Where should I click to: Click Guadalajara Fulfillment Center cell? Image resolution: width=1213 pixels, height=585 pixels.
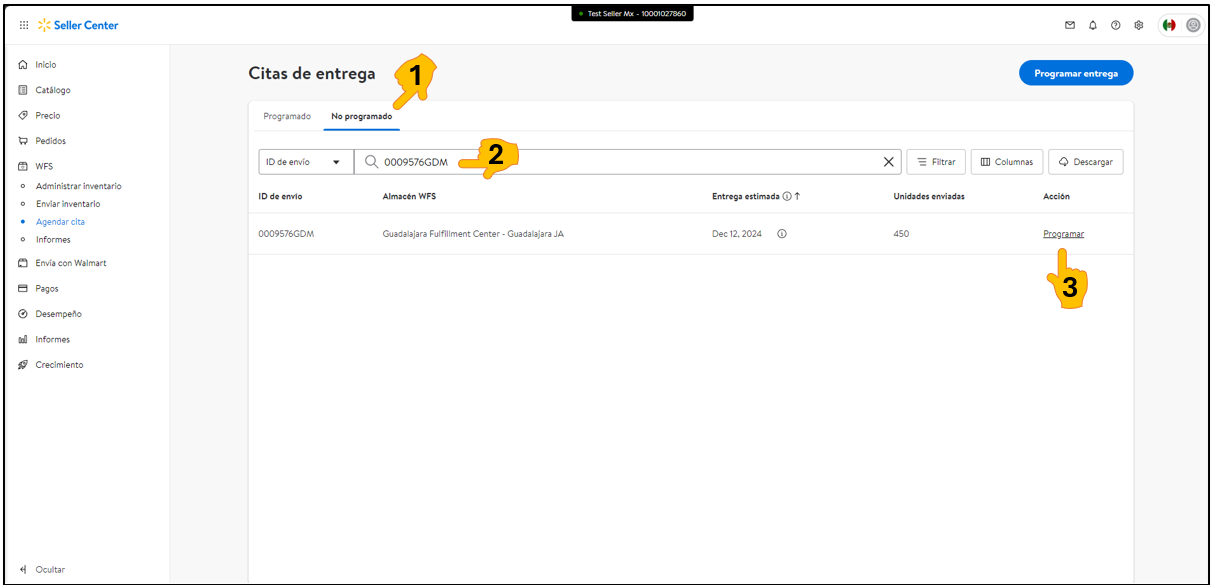473,234
